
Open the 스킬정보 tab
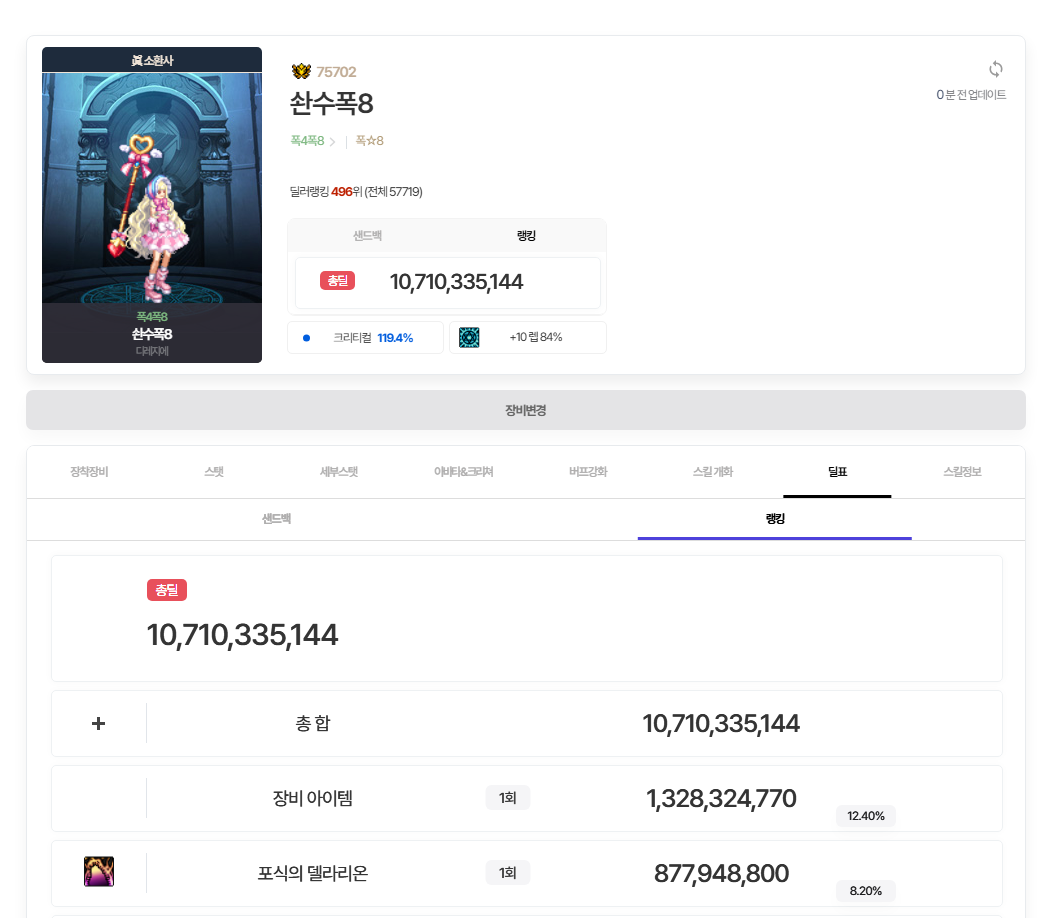click(962, 471)
